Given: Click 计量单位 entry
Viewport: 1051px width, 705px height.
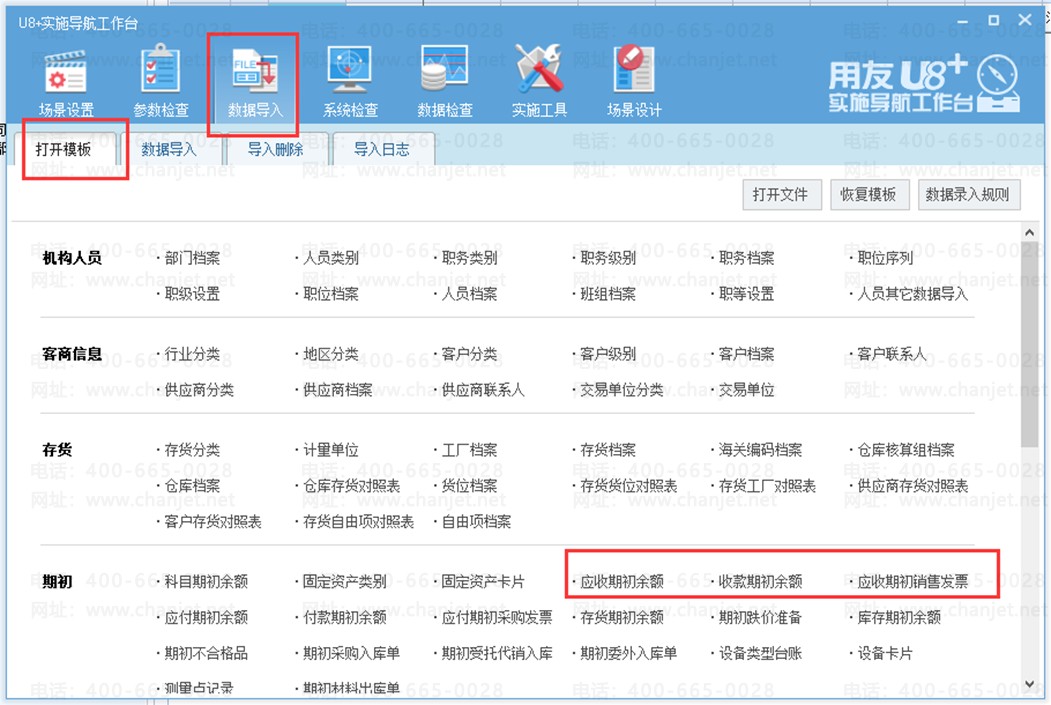Looking at the screenshot, I should 331,450.
